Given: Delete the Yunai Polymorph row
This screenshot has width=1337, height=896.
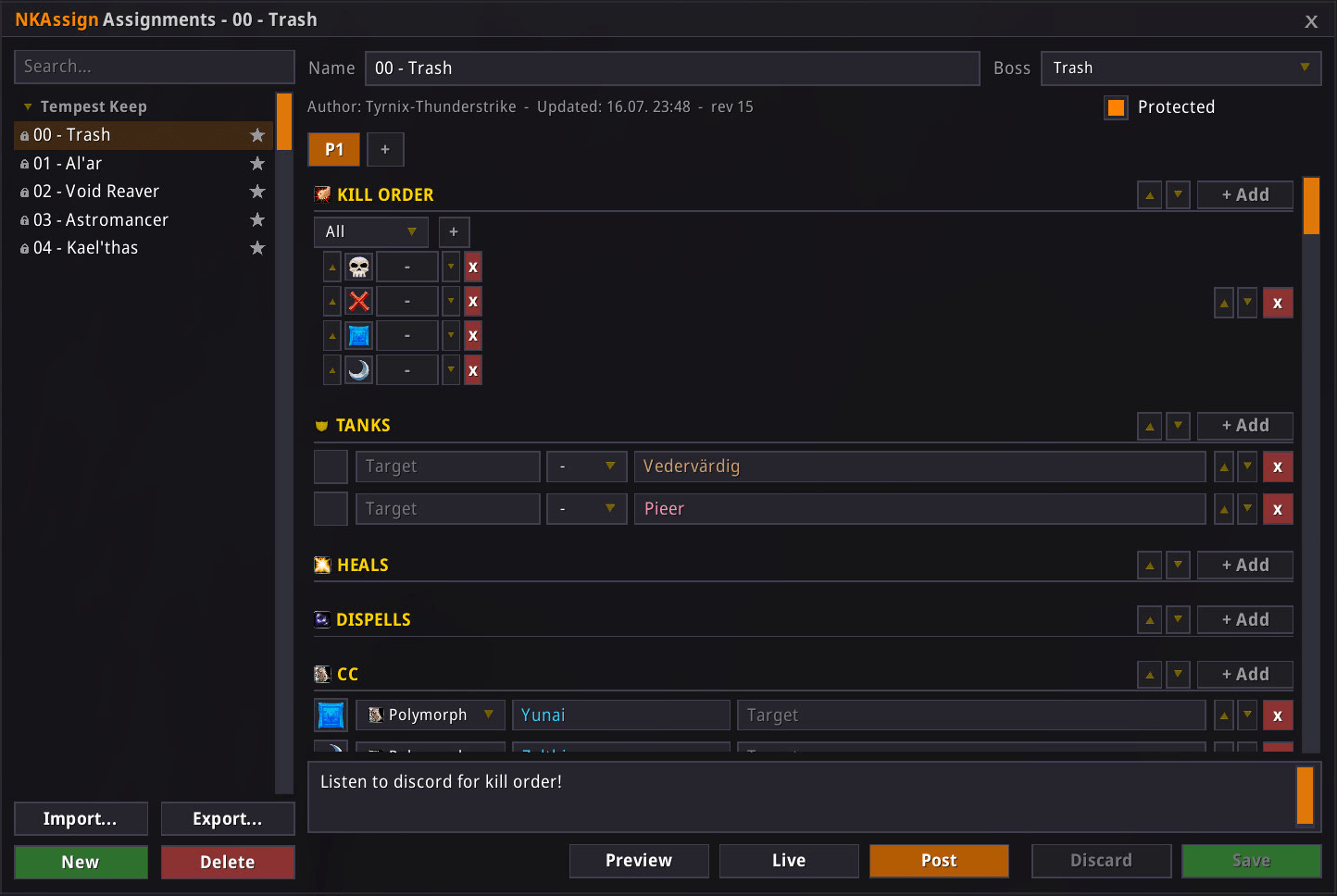Looking at the screenshot, I should click(x=1278, y=716).
